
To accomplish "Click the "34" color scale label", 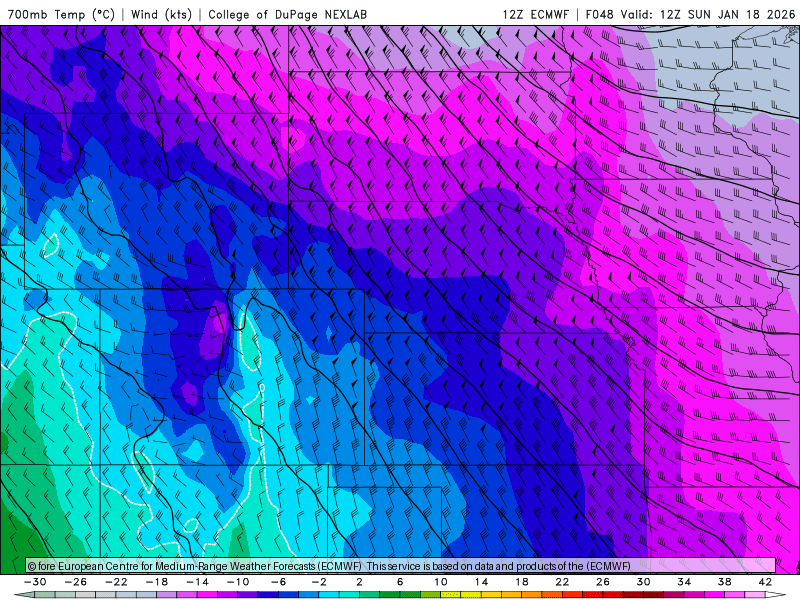I will [x=684, y=582].
